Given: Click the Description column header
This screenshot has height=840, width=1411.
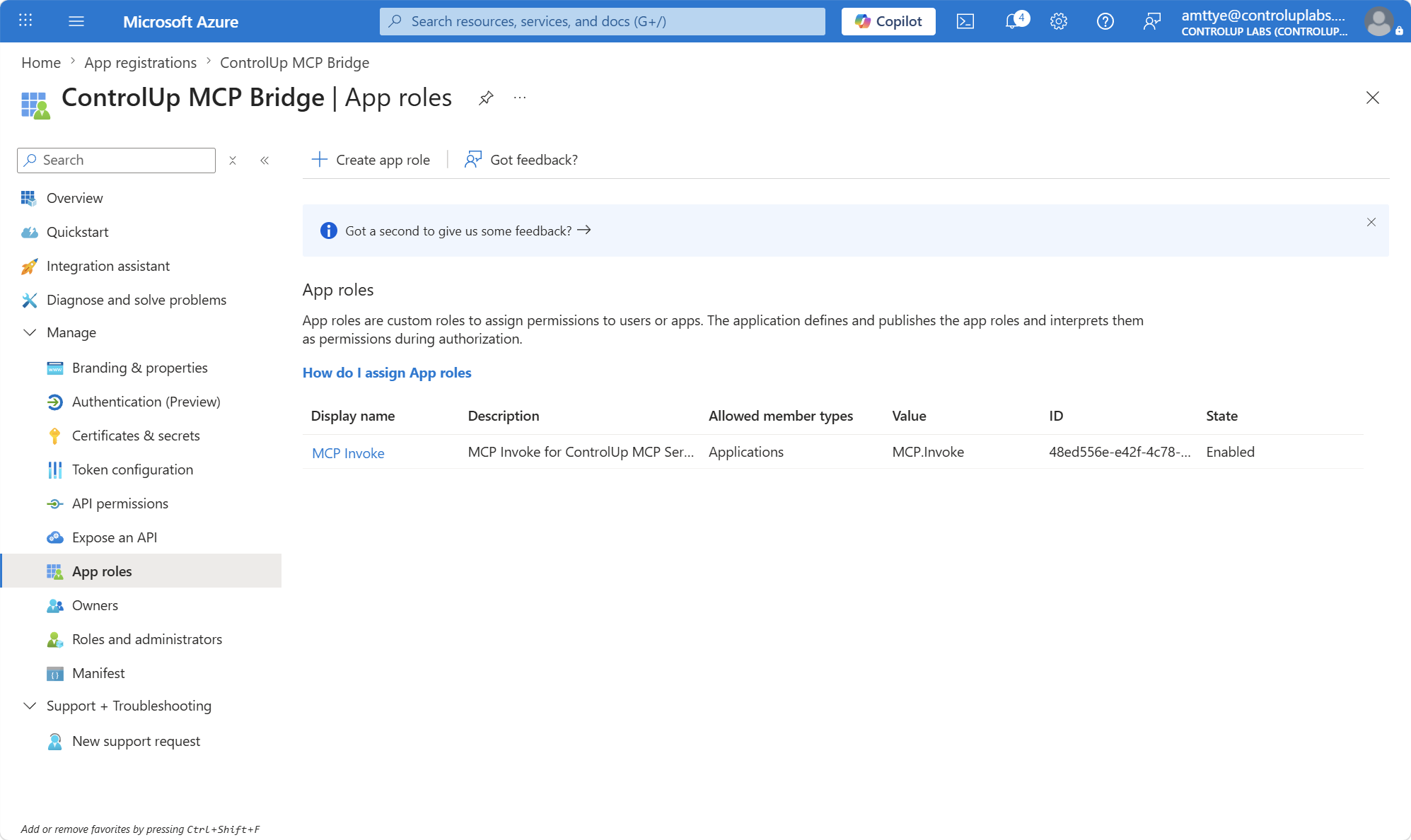Looking at the screenshot, I should click(504, 416).
